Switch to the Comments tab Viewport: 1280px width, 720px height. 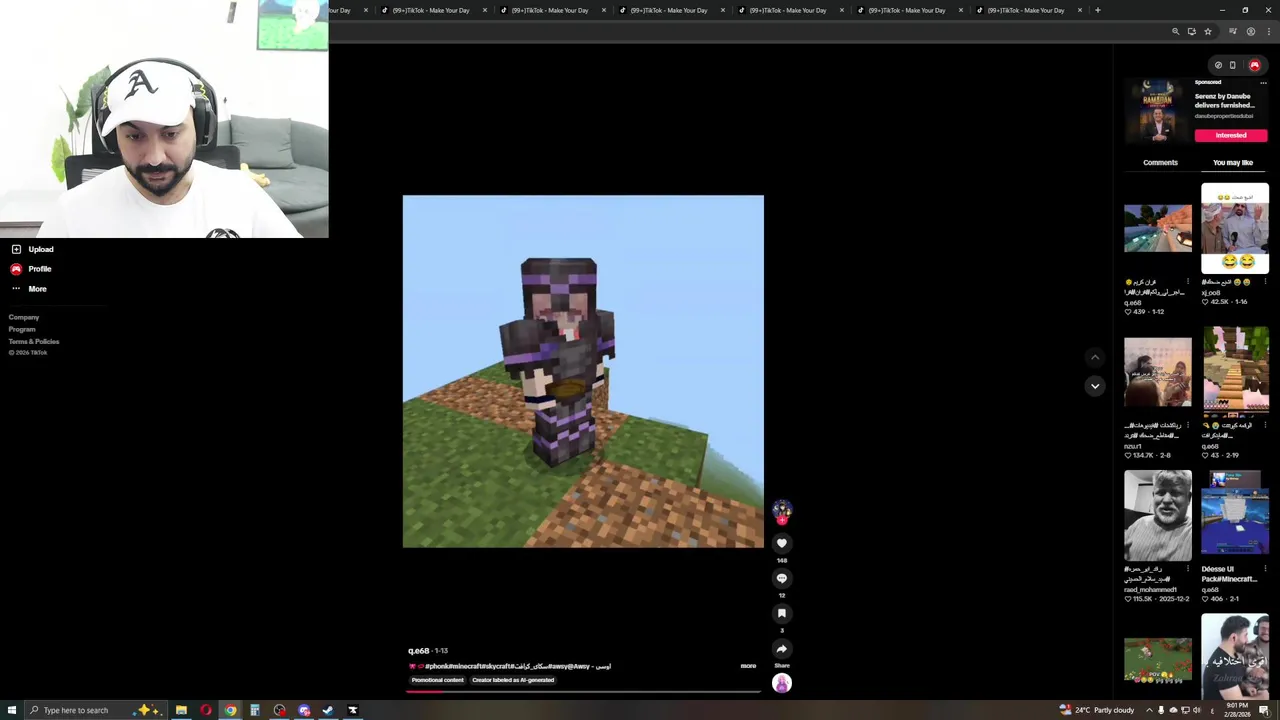click(x=1160, y=162)
